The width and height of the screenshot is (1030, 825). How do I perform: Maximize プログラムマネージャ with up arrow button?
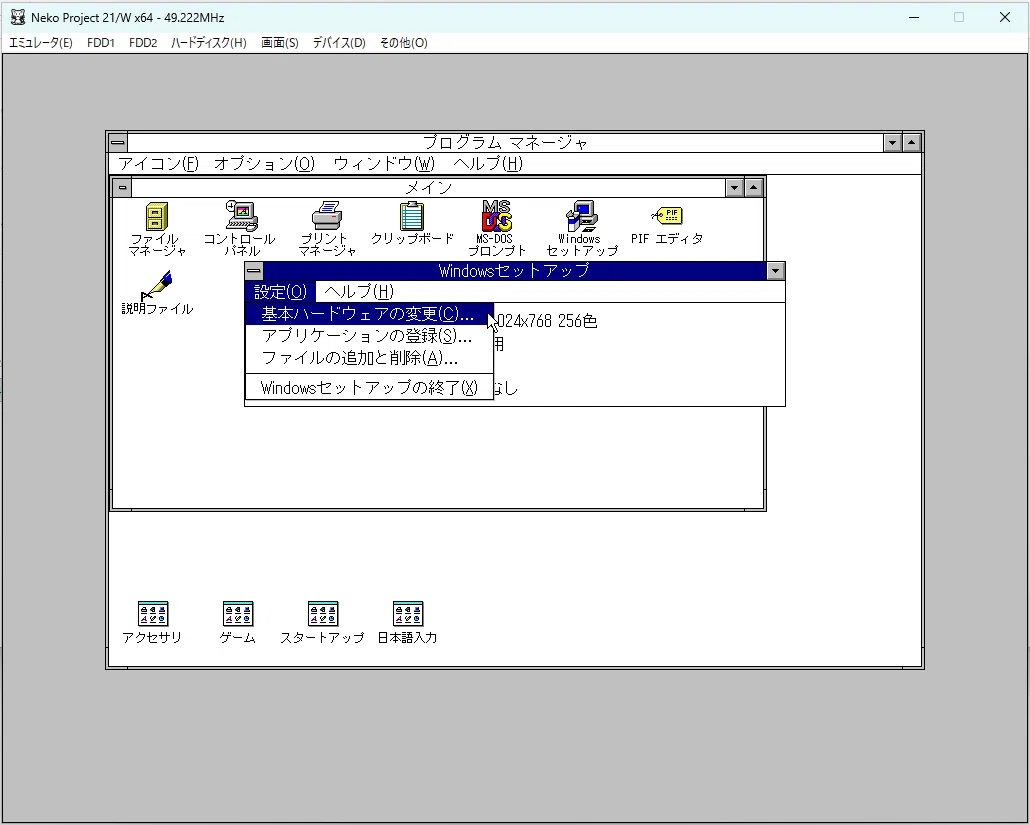point(912,143)
